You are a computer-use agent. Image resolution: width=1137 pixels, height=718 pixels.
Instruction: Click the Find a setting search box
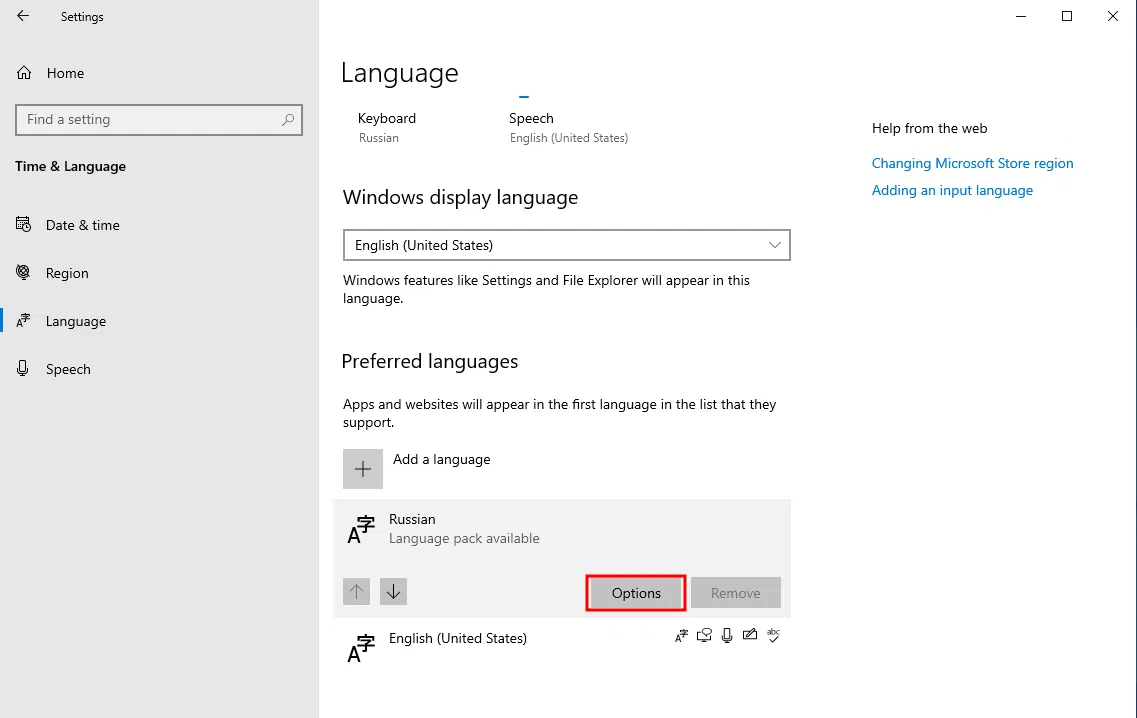point(148,120)
